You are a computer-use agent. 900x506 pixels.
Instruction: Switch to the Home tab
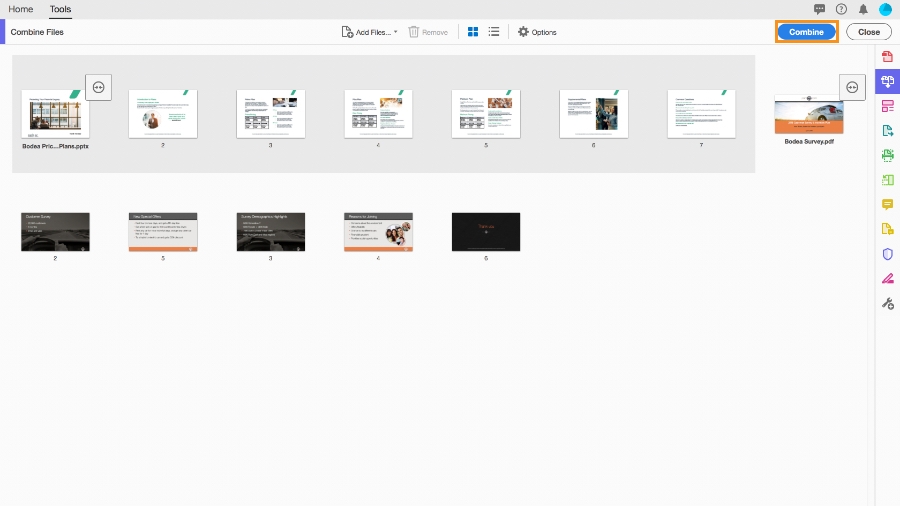point(21,9)
